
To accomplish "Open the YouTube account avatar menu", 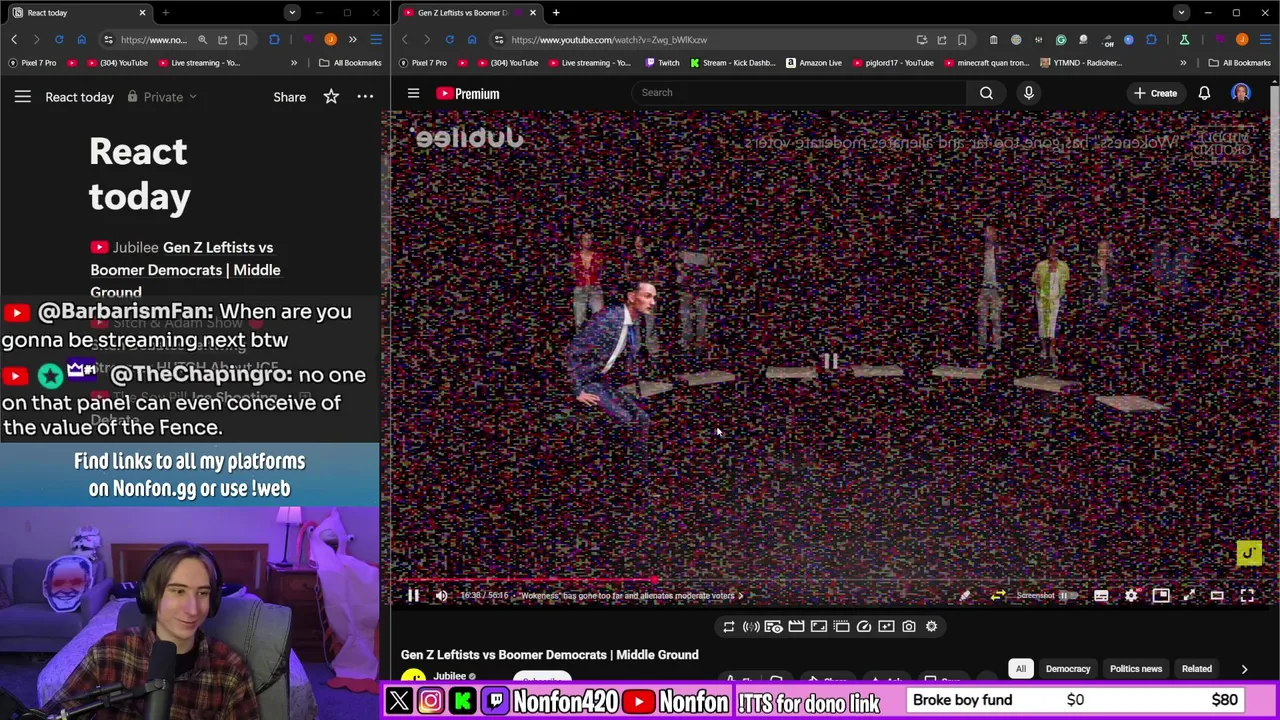I will [1241, 93].
